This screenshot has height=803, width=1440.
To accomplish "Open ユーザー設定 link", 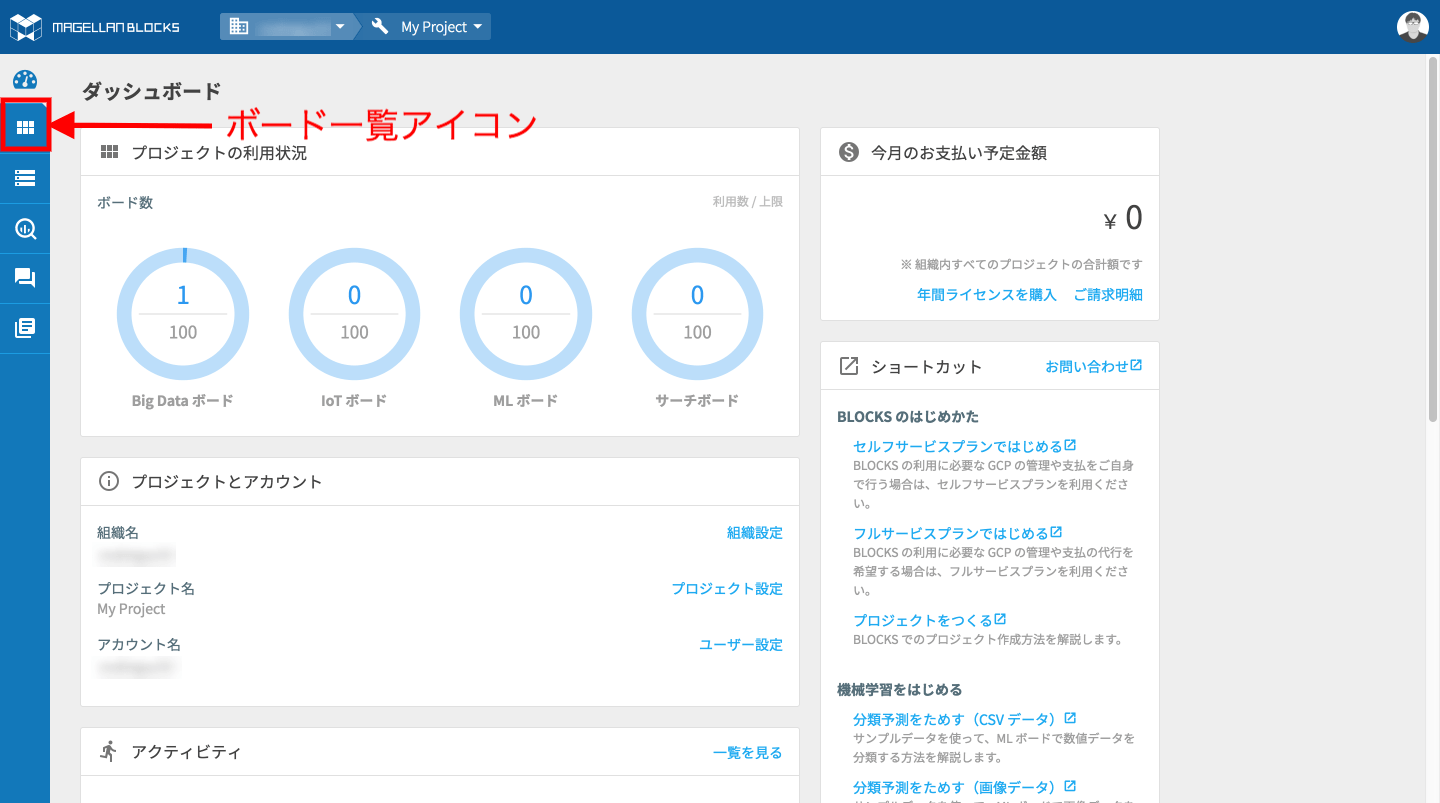I will click(x=741, y=645).
